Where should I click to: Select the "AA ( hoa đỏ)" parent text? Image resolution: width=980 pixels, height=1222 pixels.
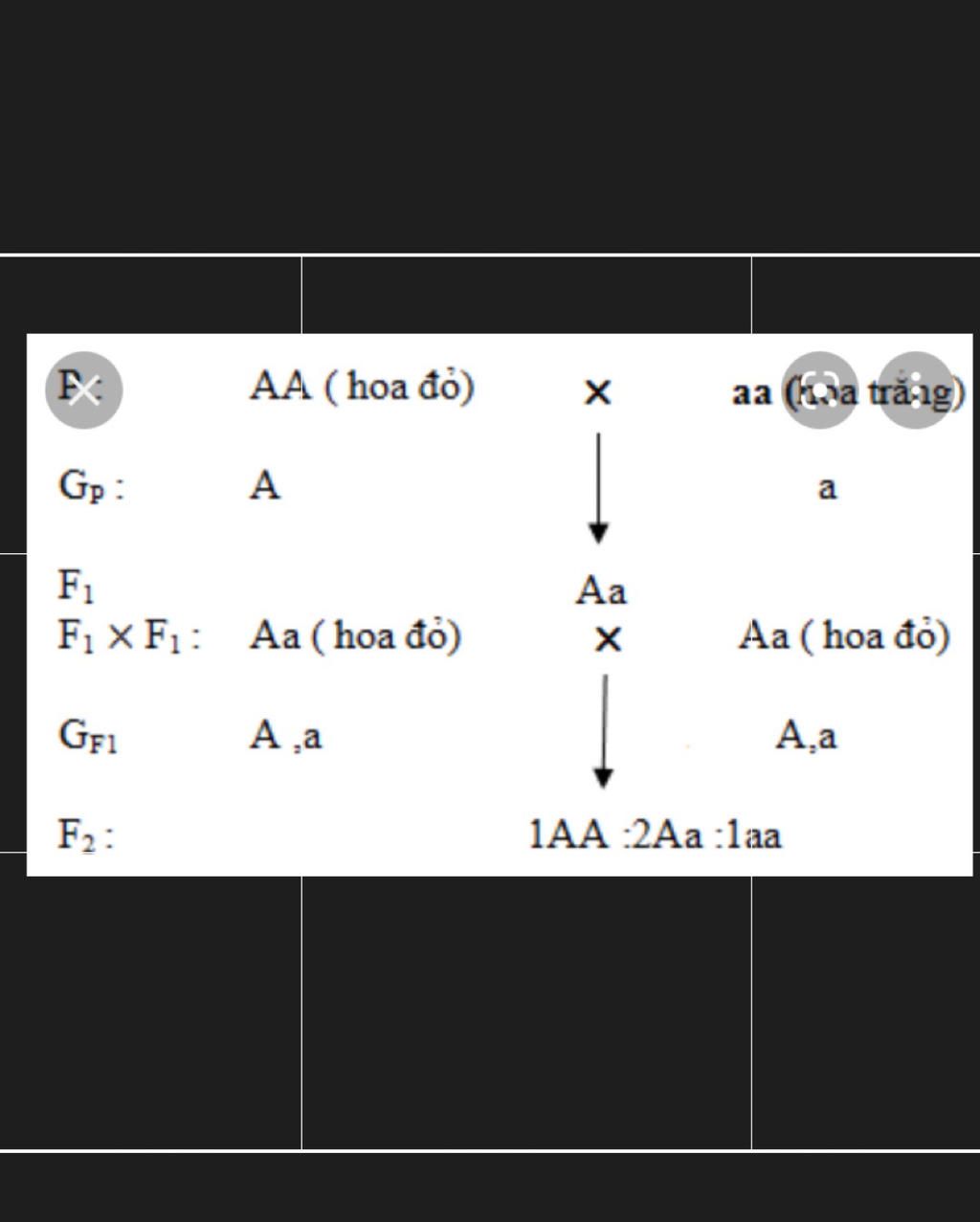coord(363,387)
